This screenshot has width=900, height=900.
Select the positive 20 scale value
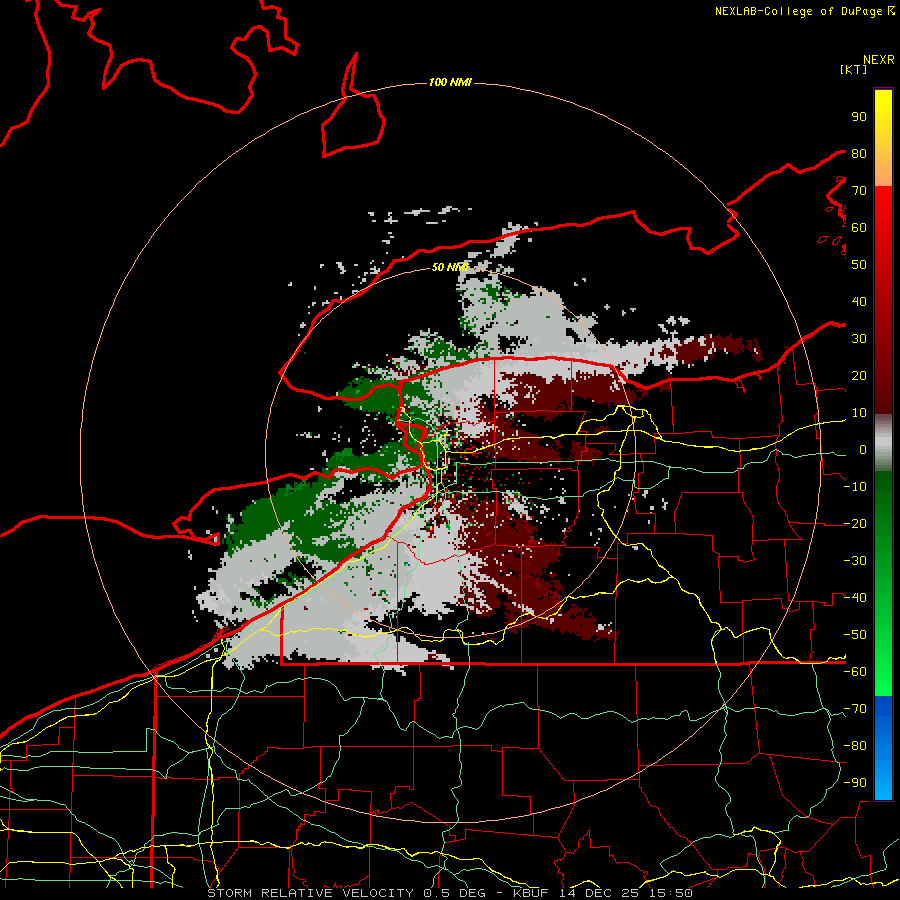click(859, 376)
